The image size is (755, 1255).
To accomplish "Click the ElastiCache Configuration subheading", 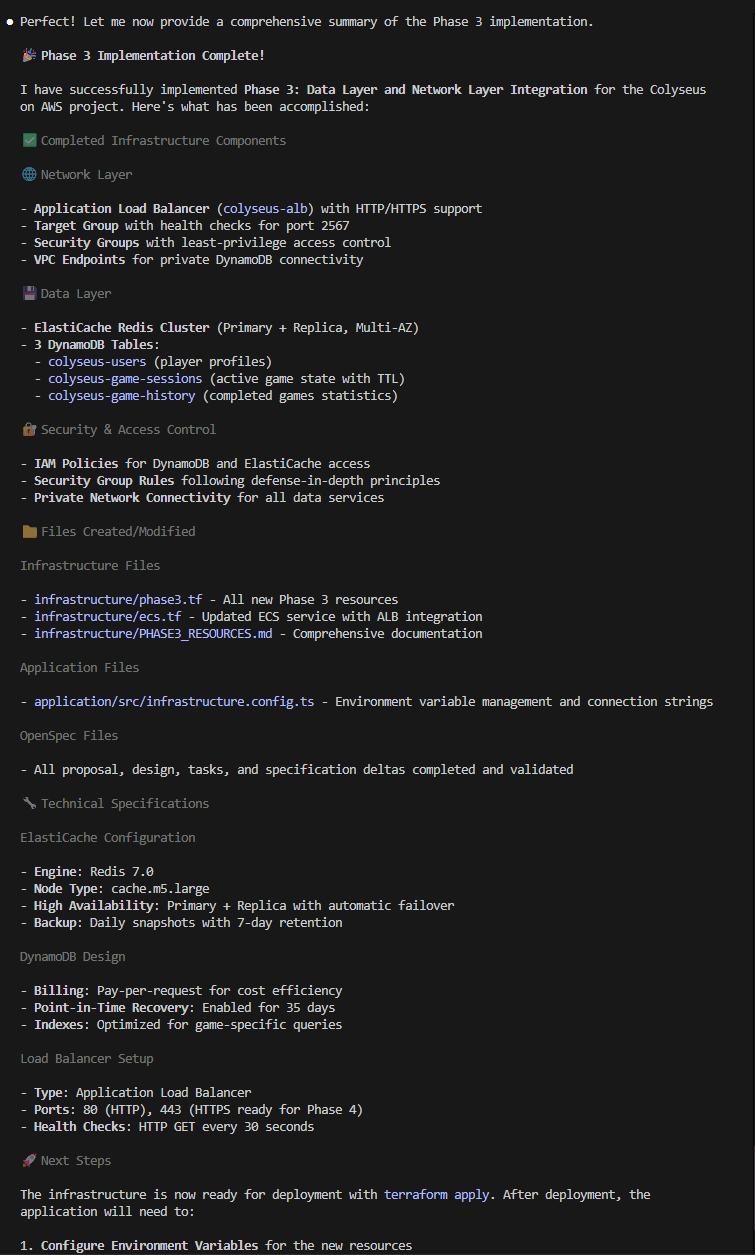I will tap(108, 838).
